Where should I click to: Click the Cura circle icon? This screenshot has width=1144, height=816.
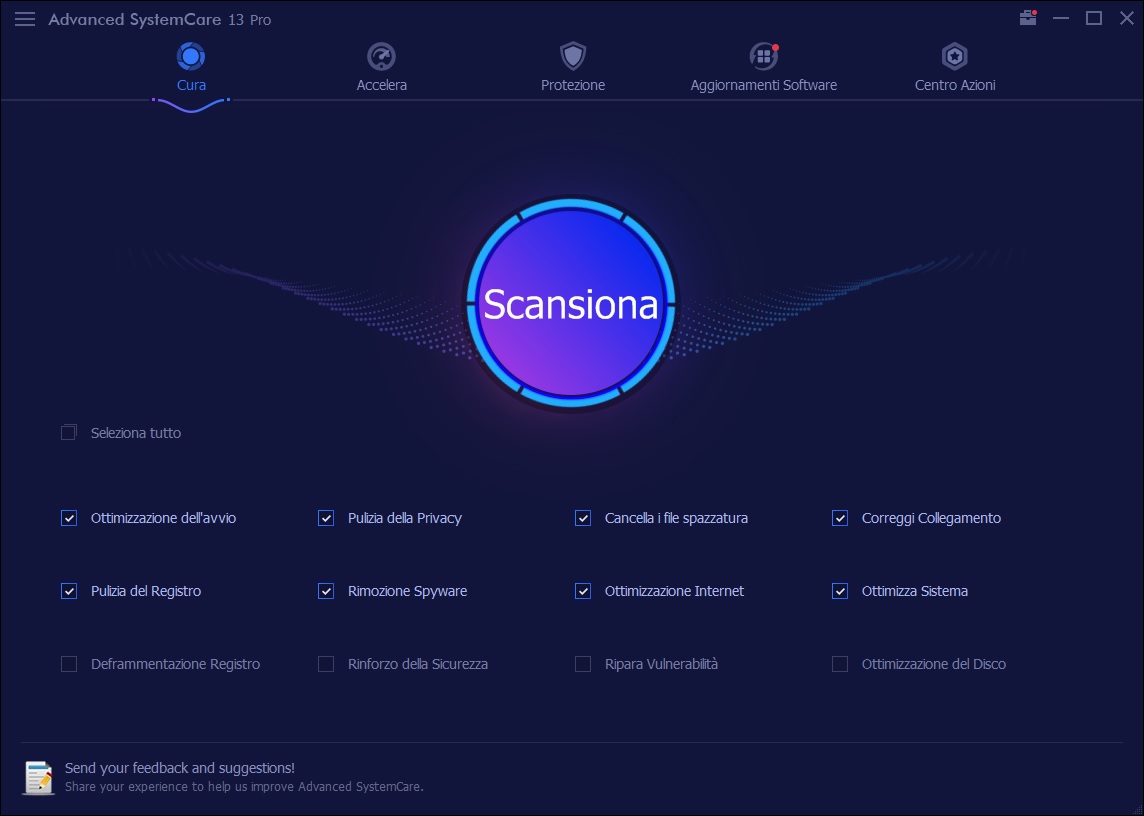click(x=191, y=55)
